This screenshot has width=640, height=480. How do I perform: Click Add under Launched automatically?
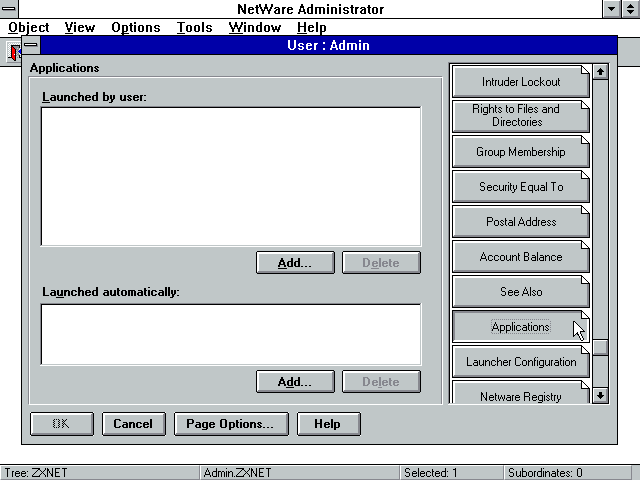coord(295,382)
